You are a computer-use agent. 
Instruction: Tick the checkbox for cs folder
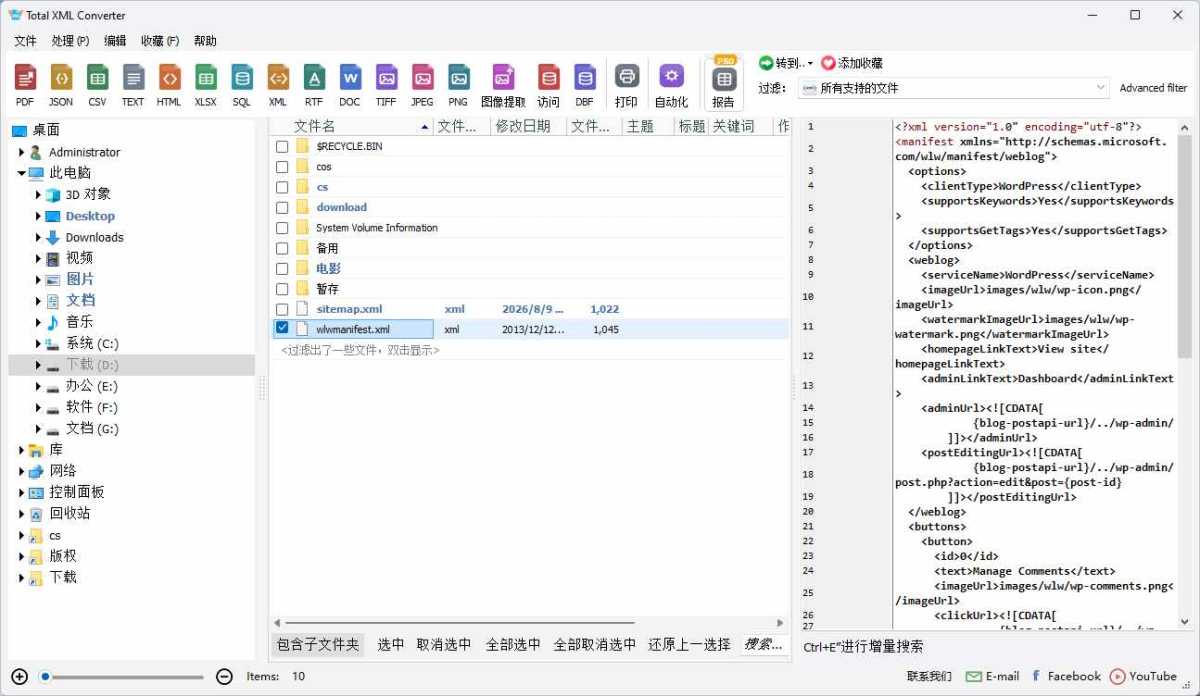(x=282, y=187)
